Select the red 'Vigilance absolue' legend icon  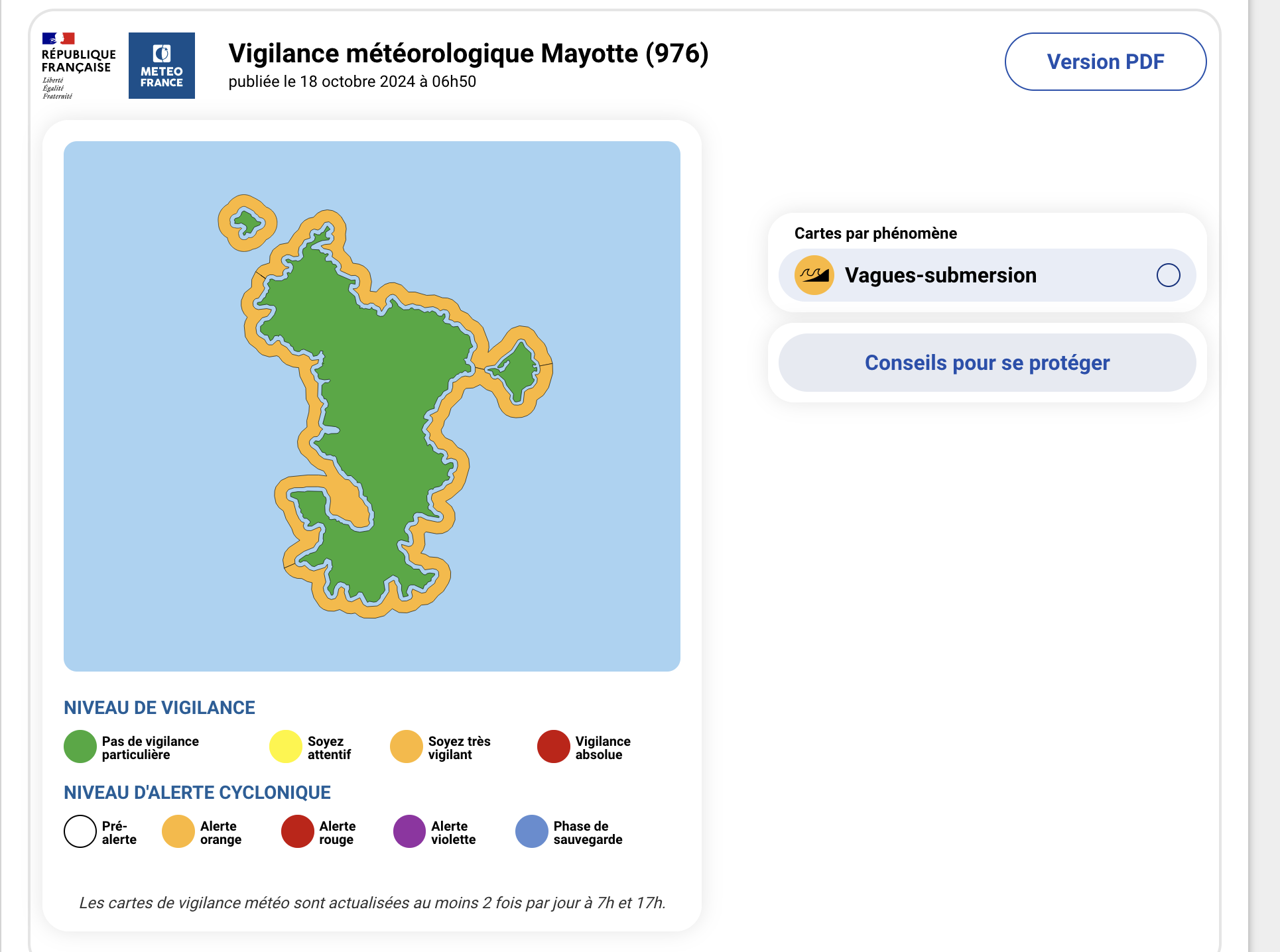point(553,746)
